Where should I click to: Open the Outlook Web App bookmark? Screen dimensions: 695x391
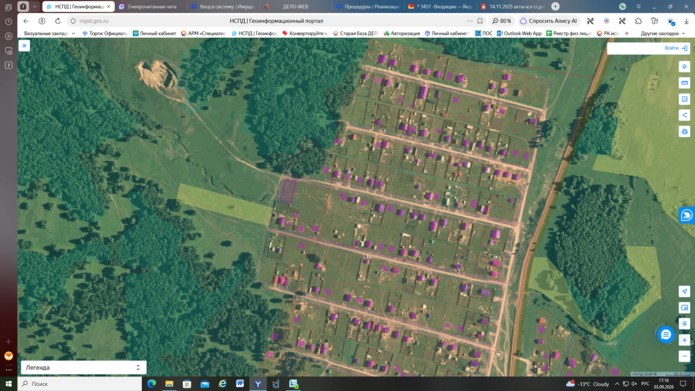pos(519,33)
